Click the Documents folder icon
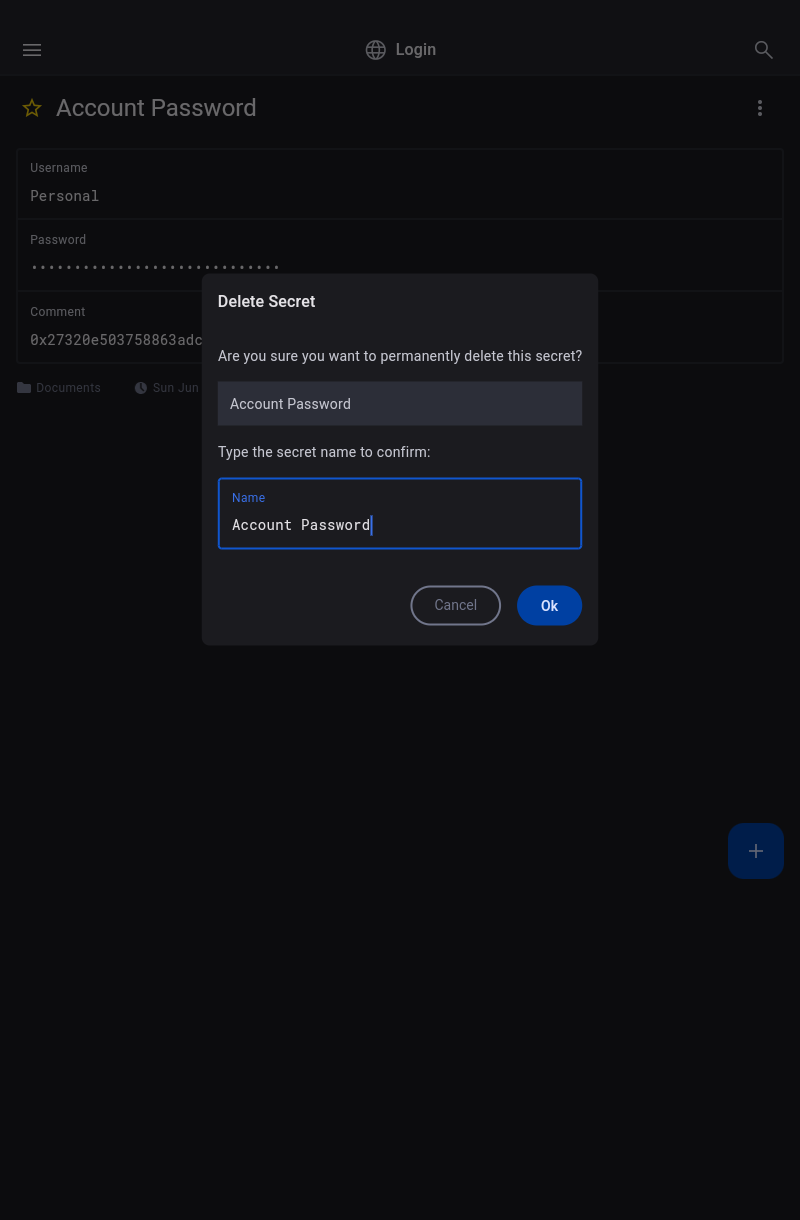 24,388
